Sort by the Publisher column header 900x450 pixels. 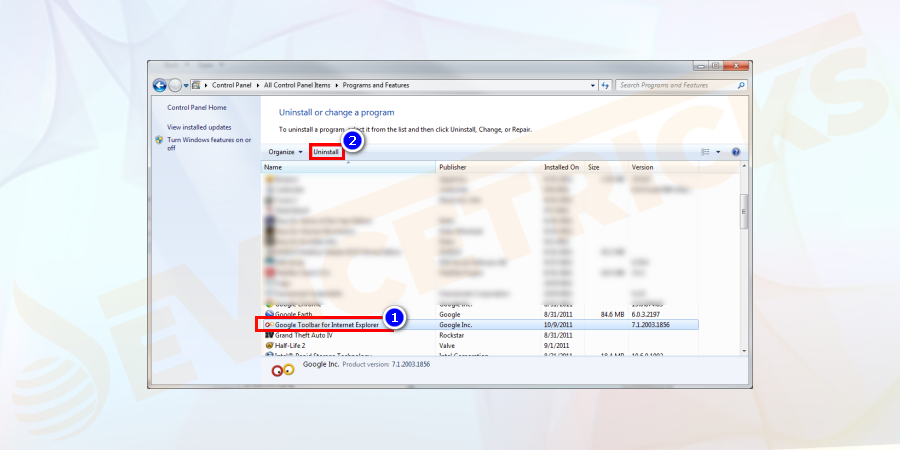pyautogui.click(x=488, y=167)
